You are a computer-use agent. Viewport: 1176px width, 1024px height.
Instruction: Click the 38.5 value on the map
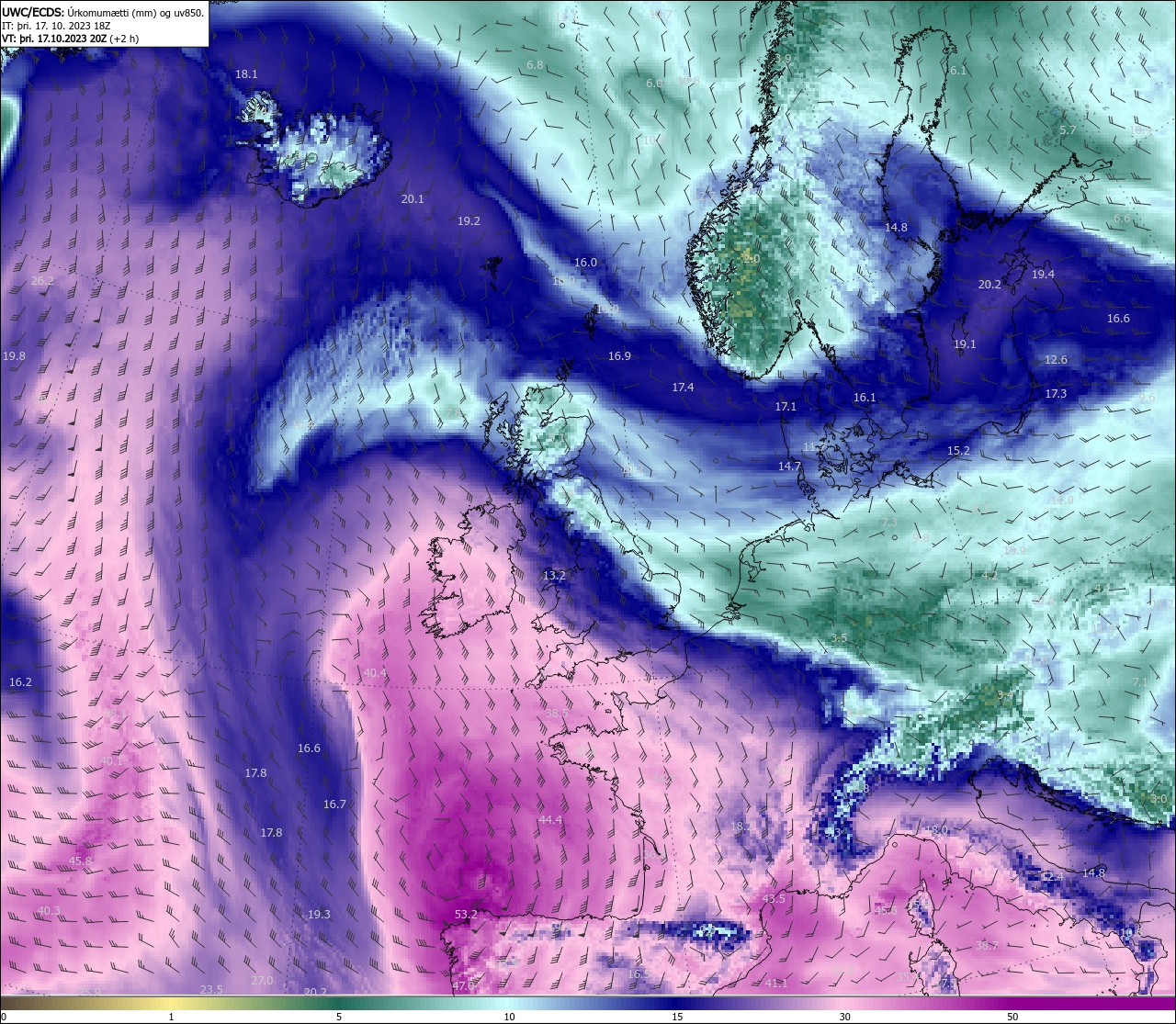557,714
